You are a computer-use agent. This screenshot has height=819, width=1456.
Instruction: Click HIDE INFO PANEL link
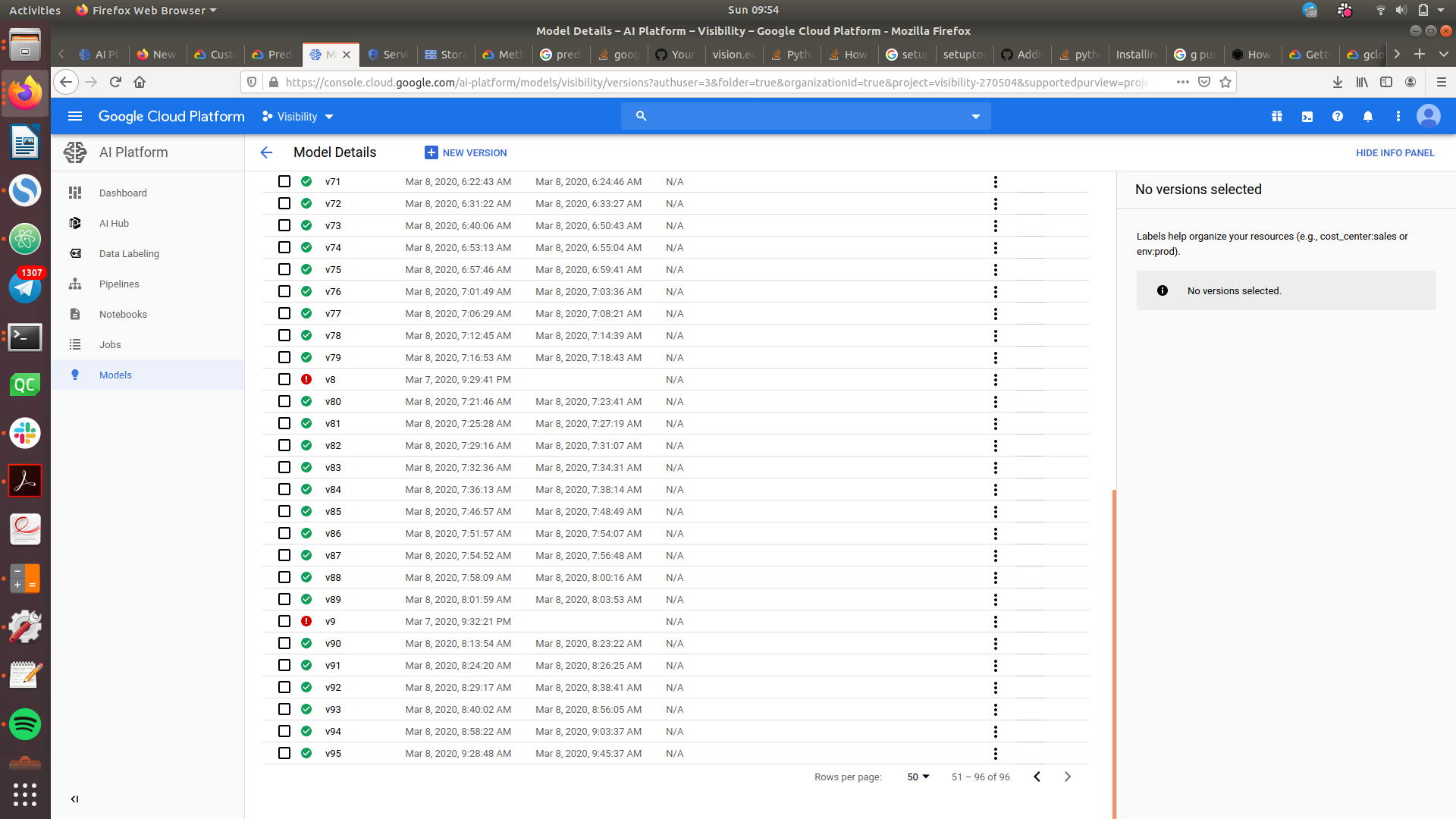tap(1395, 153)
